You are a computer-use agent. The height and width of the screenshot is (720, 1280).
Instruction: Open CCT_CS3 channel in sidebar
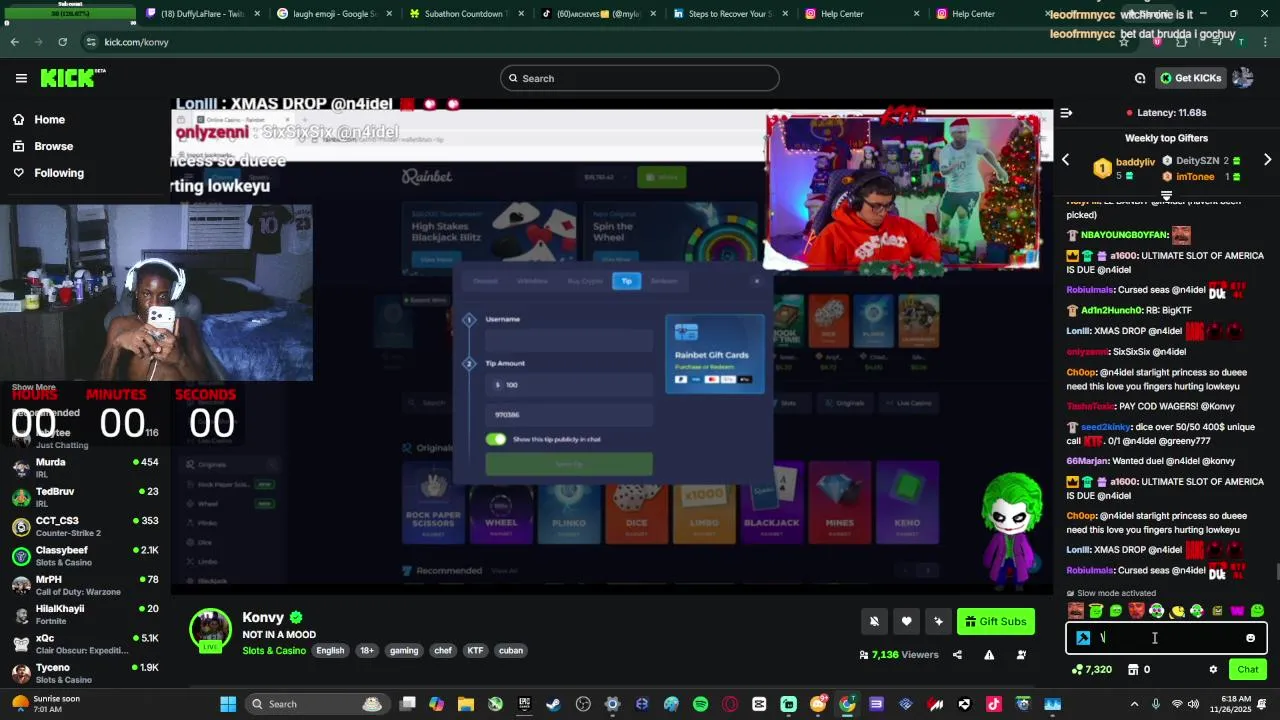click(85, 526)
